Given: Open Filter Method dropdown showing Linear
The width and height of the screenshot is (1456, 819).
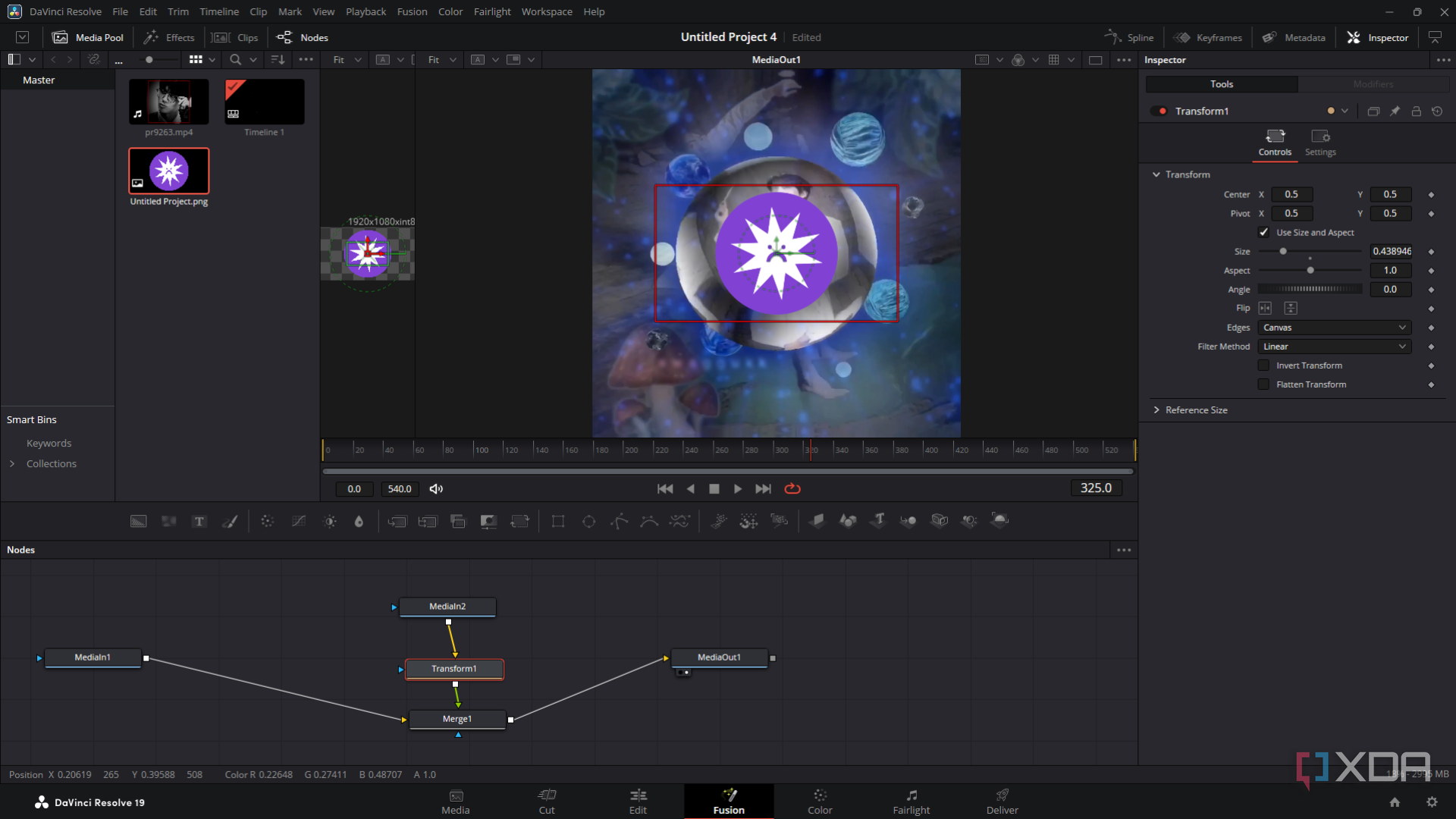Looking at the screenshot, I should tap(1335, 347).
